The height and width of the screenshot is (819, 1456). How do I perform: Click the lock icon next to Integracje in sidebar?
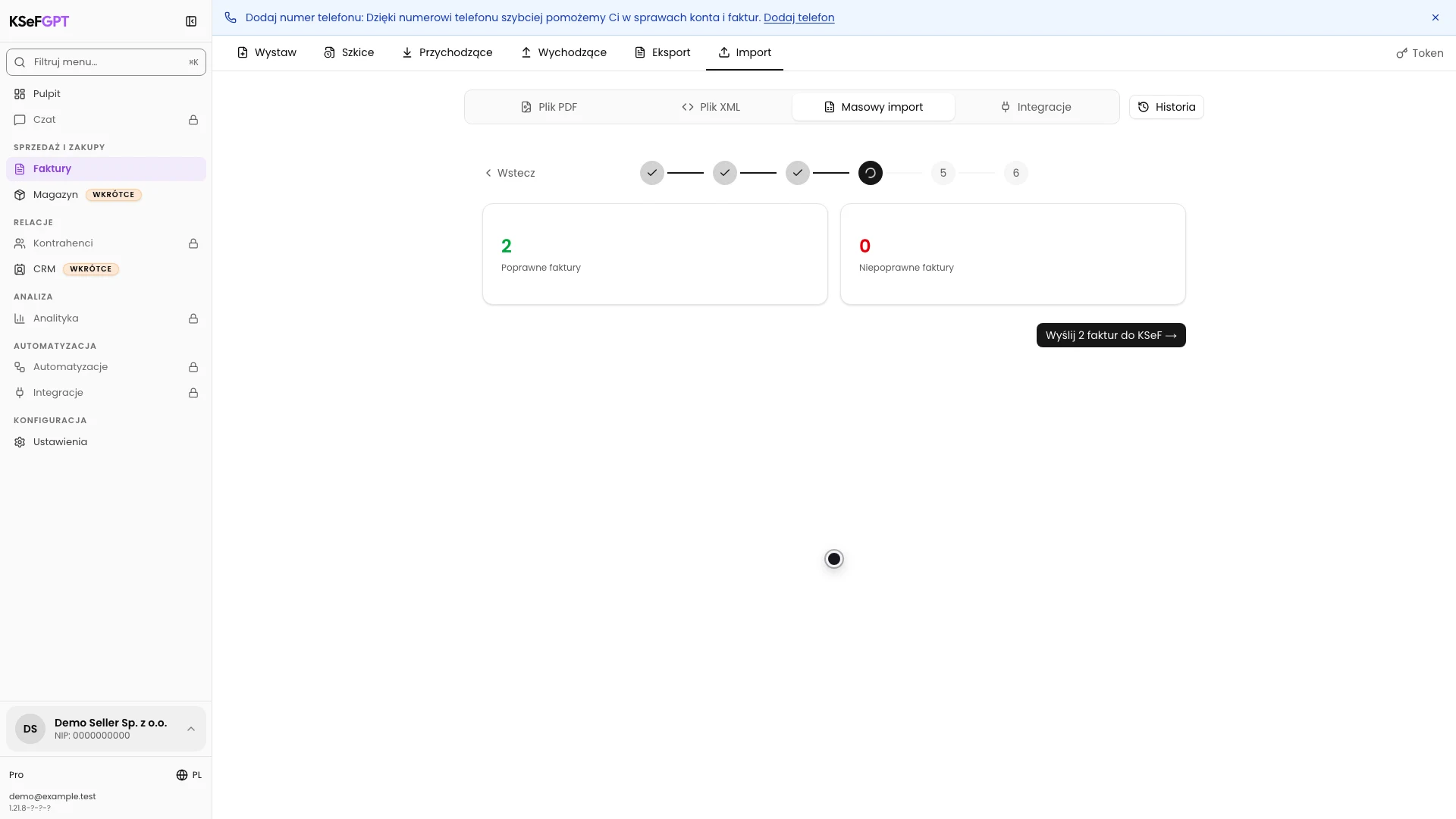pyautogui.click(x=193, y=393)
